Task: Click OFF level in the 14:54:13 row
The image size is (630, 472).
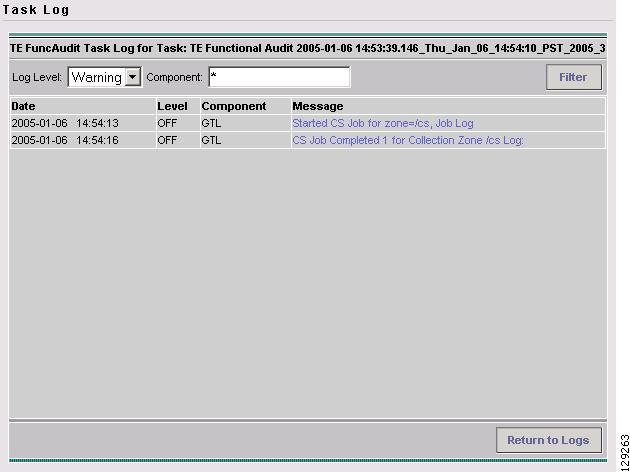Action: [x=178, y=123]
